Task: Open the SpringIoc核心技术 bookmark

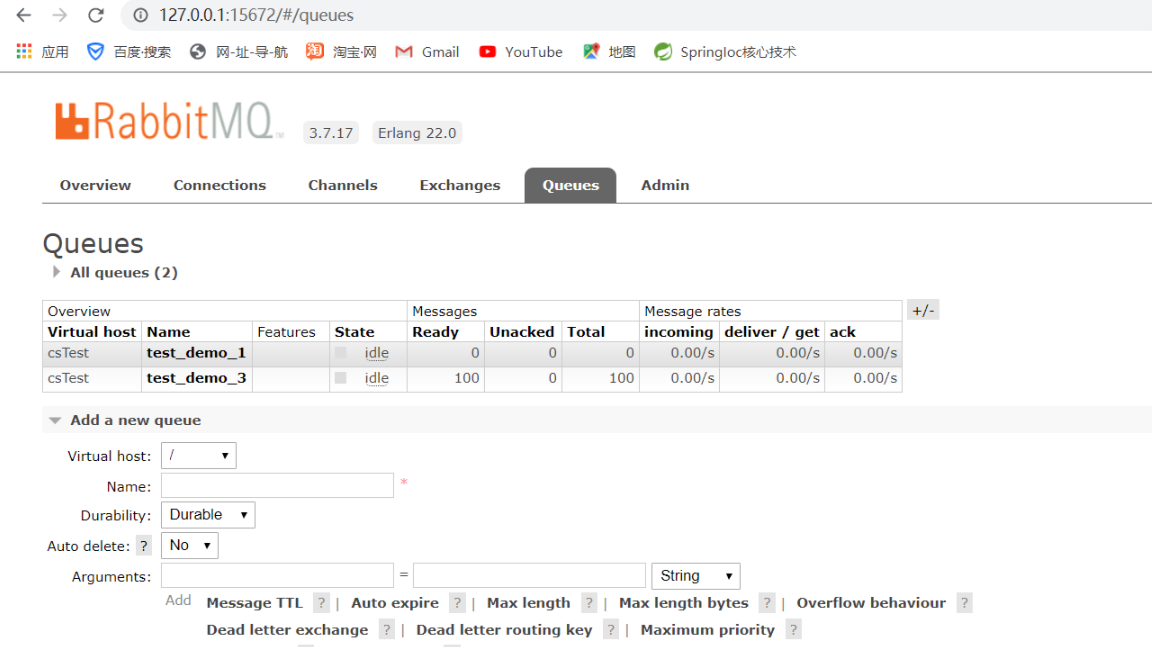Action: click(725, 51)
